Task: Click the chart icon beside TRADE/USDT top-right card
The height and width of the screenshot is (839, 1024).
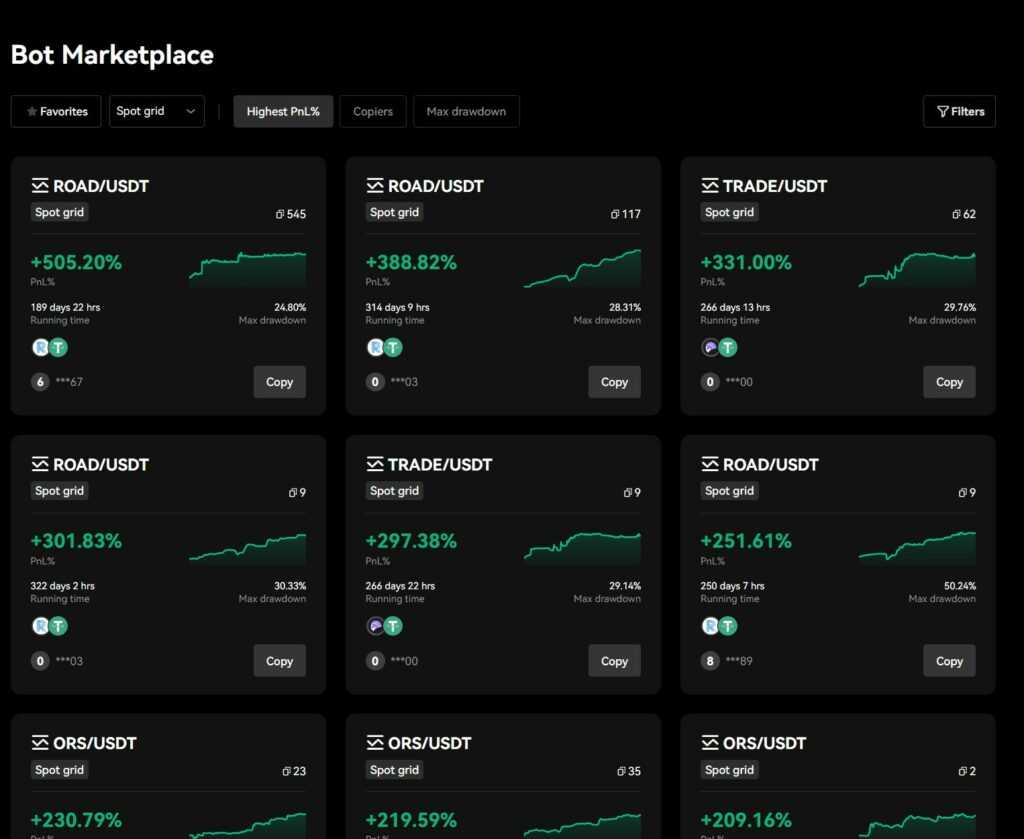Action: point(710,185)
